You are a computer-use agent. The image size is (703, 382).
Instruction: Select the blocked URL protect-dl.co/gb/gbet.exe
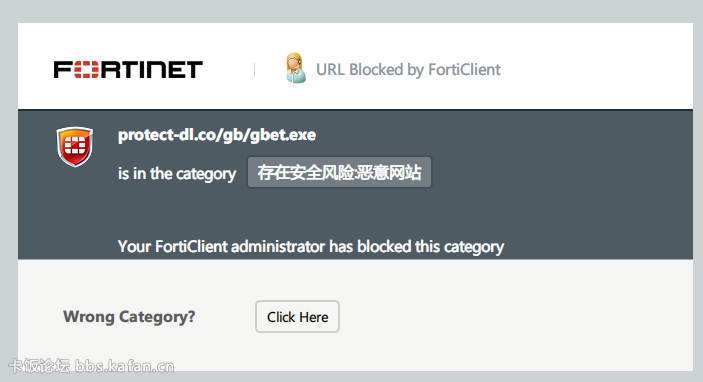pos(217,135)
